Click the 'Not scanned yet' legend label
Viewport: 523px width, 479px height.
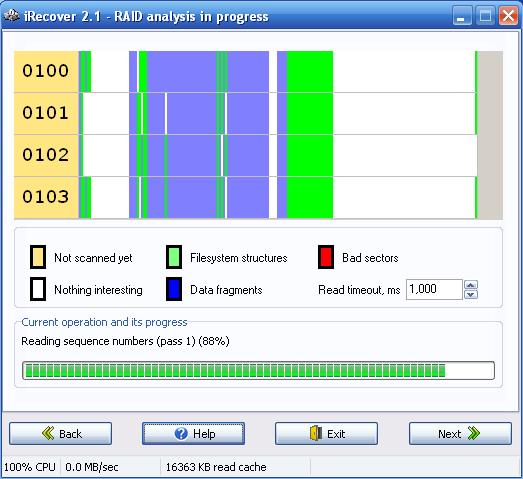pyautogui.click(x=93, y=258)
